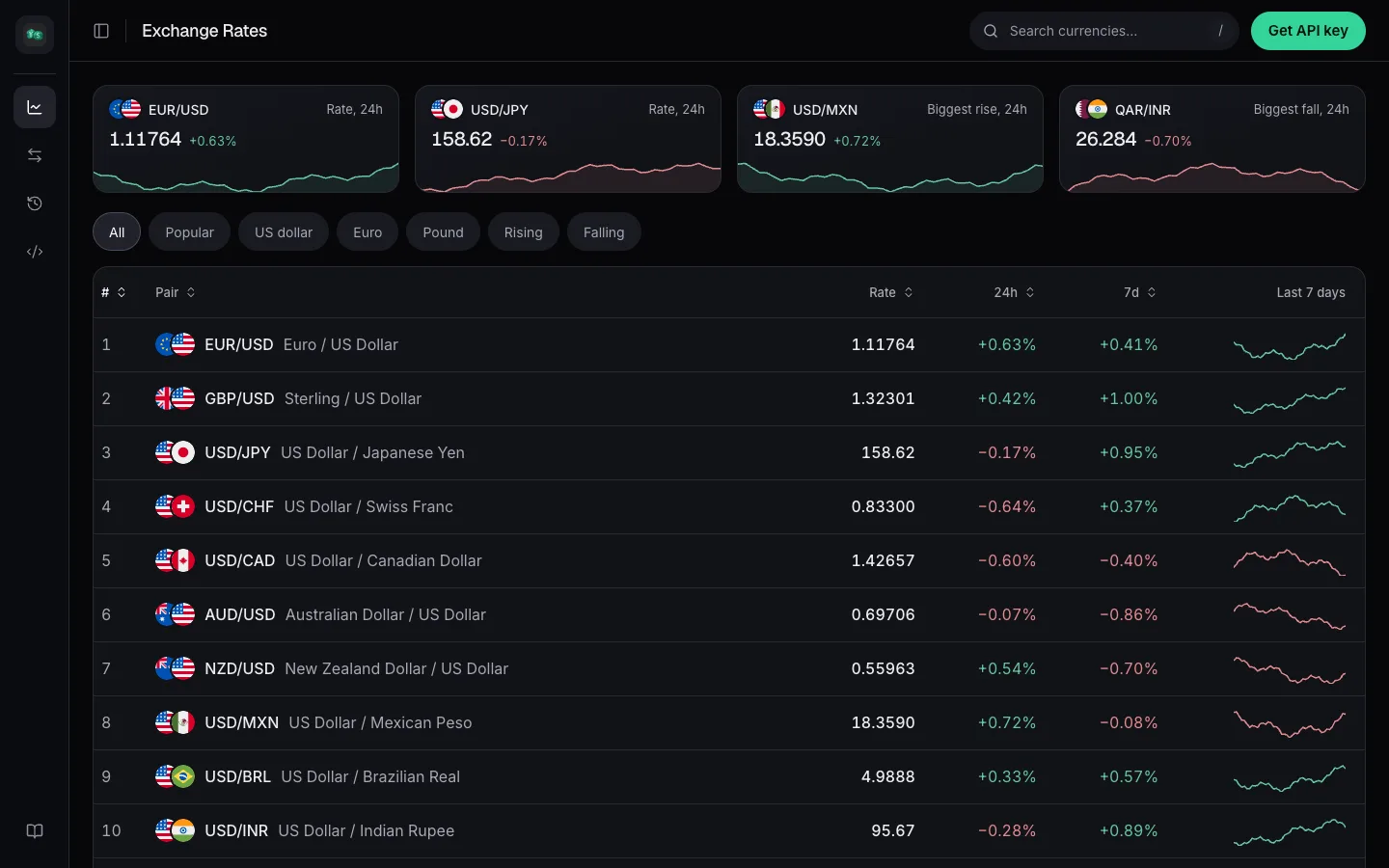Screen dimensions: 1389x868
Task: Select the All filter tab
Action: [x=117, y=231]
